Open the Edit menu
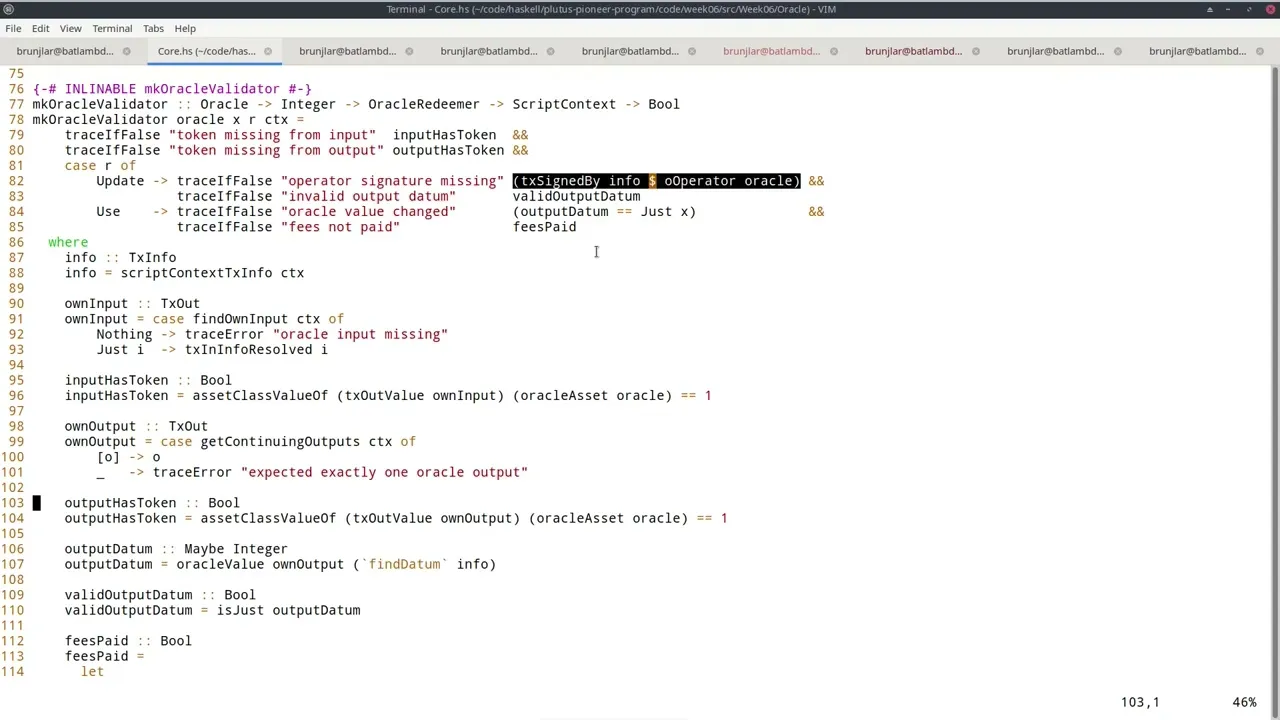This screenshot has width=1280, height=720. 40,28
